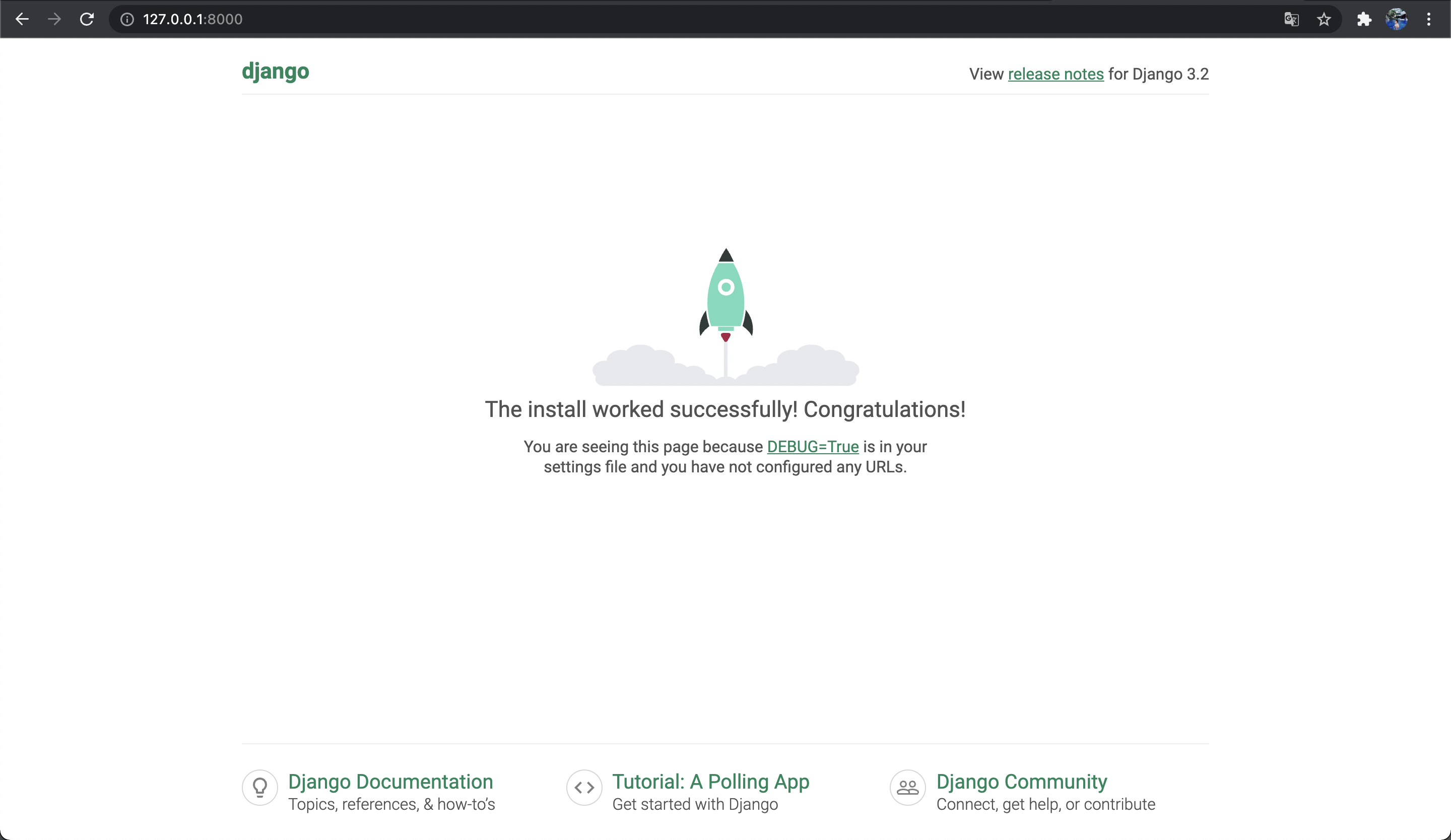This screenshot has height=840, width=1451.
Task: Bookmark this page with star icon
Action: click(x=1324, y=19)
